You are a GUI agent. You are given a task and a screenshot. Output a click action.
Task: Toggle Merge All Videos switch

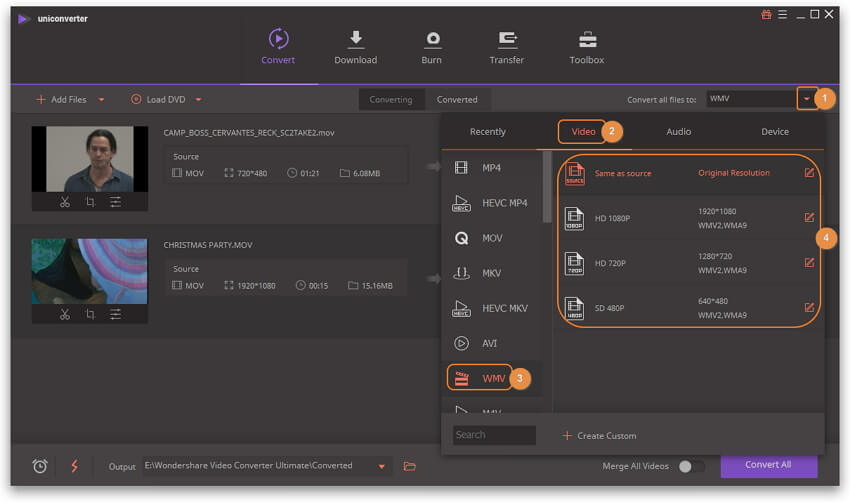tap(690, 466)
